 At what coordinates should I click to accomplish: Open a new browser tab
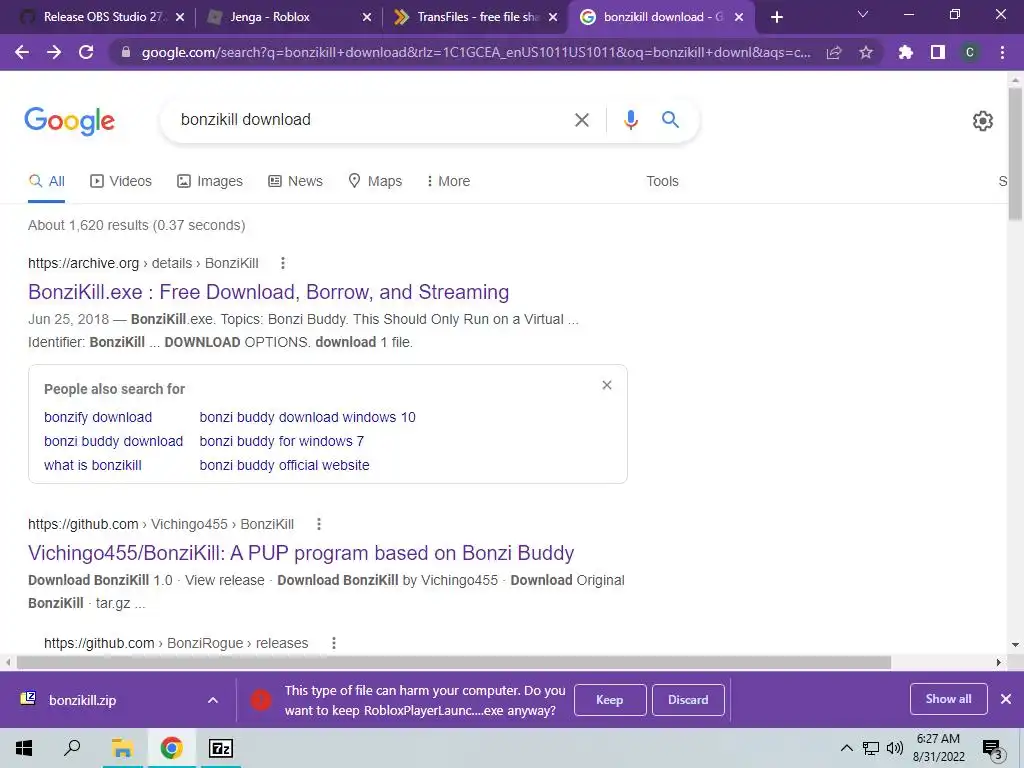click(776, 17)
